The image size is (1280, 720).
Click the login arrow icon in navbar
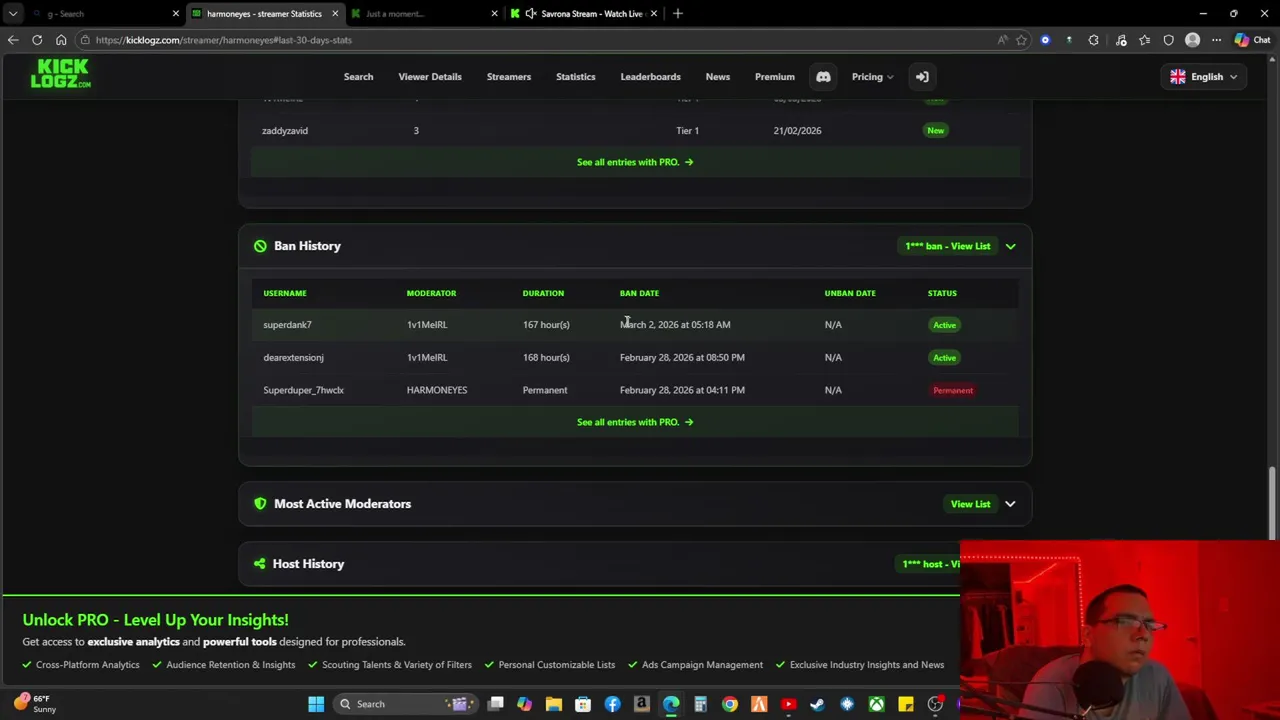[922, 77]
